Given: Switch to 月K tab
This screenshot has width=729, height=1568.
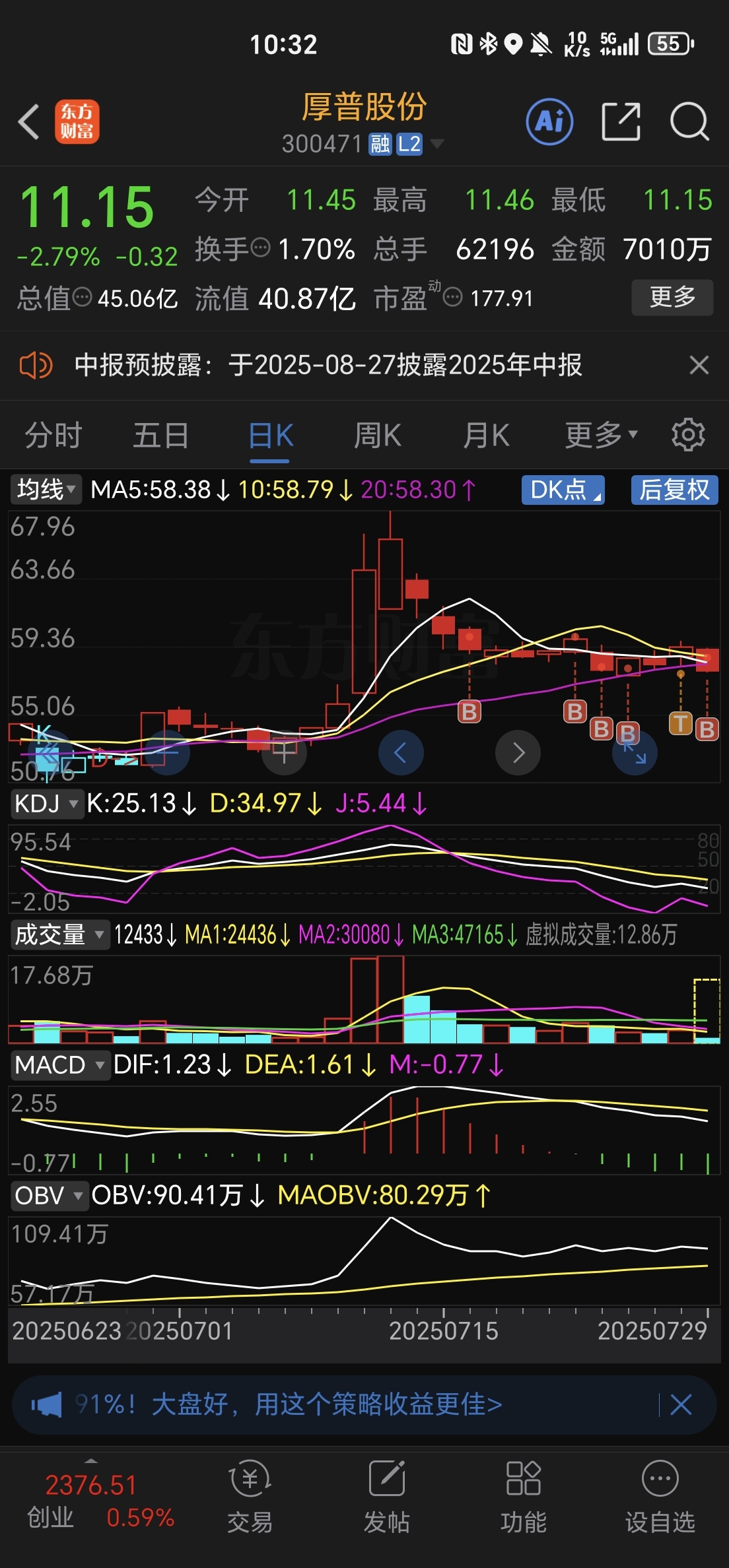Looking at the screenshot, I should pyautogui.click(x=487, y=435).
